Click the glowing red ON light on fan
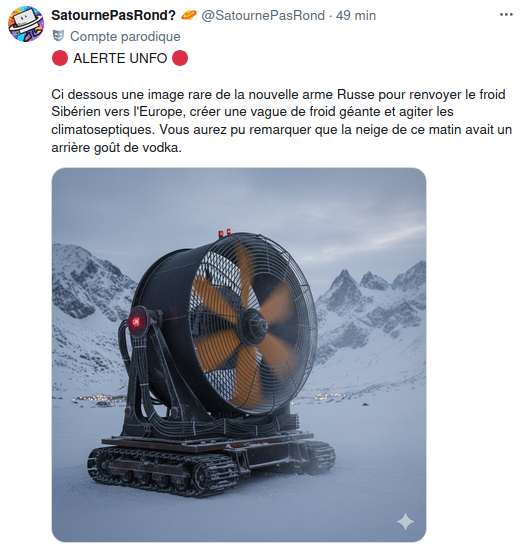The width and height of the screenshot is (521, 546). tap(136, 321)
